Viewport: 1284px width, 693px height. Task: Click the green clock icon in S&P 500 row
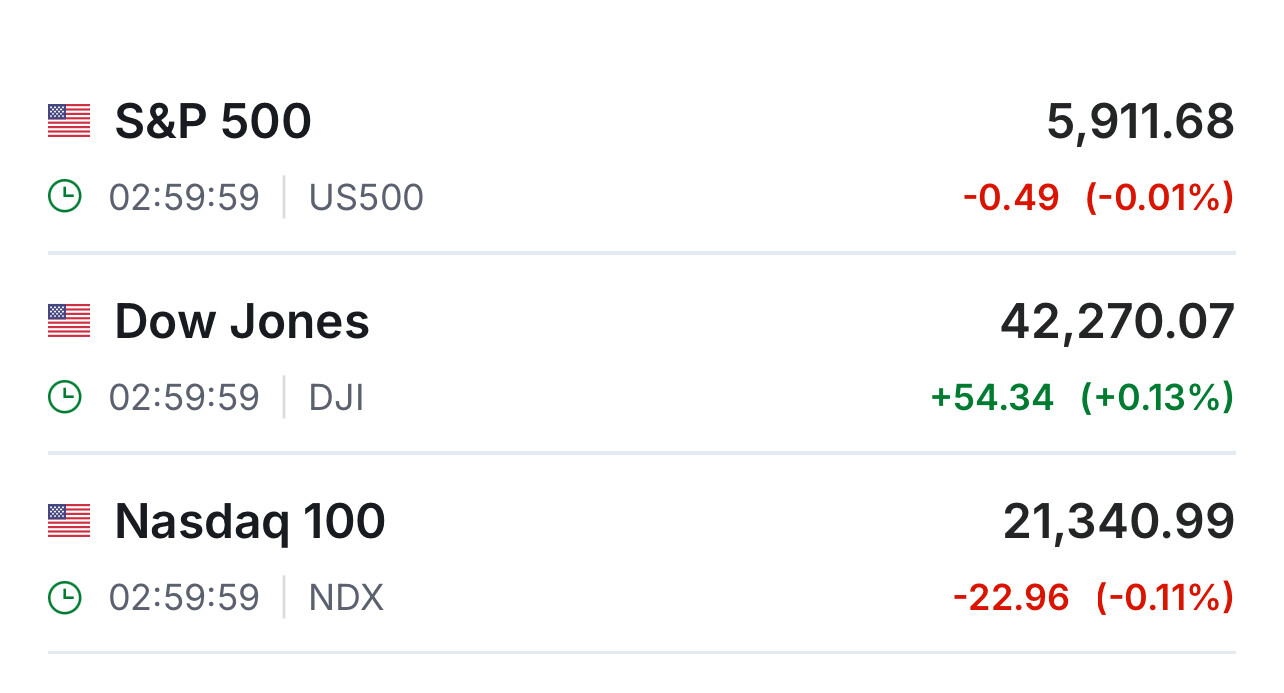tap(65, 197)
